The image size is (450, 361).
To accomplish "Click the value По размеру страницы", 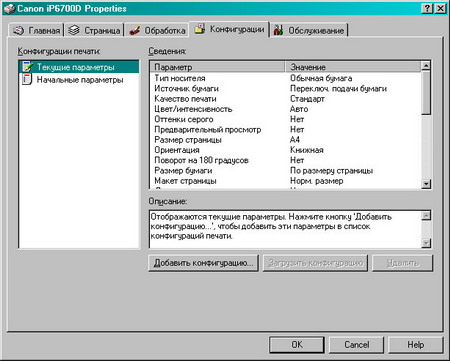I will click(x=331, y=170).
